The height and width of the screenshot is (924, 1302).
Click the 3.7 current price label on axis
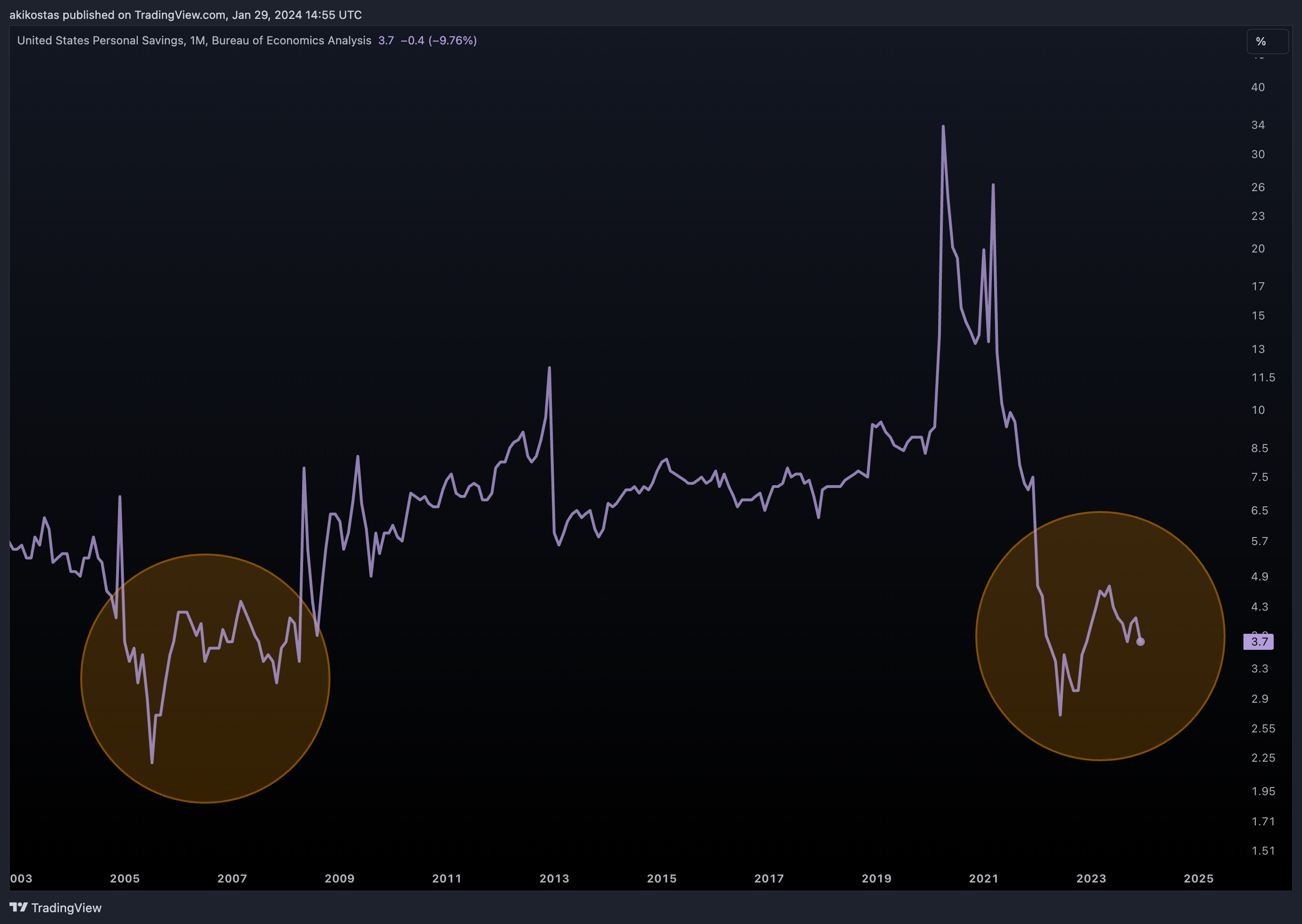pyautogui.click(x=1259, y=642)
